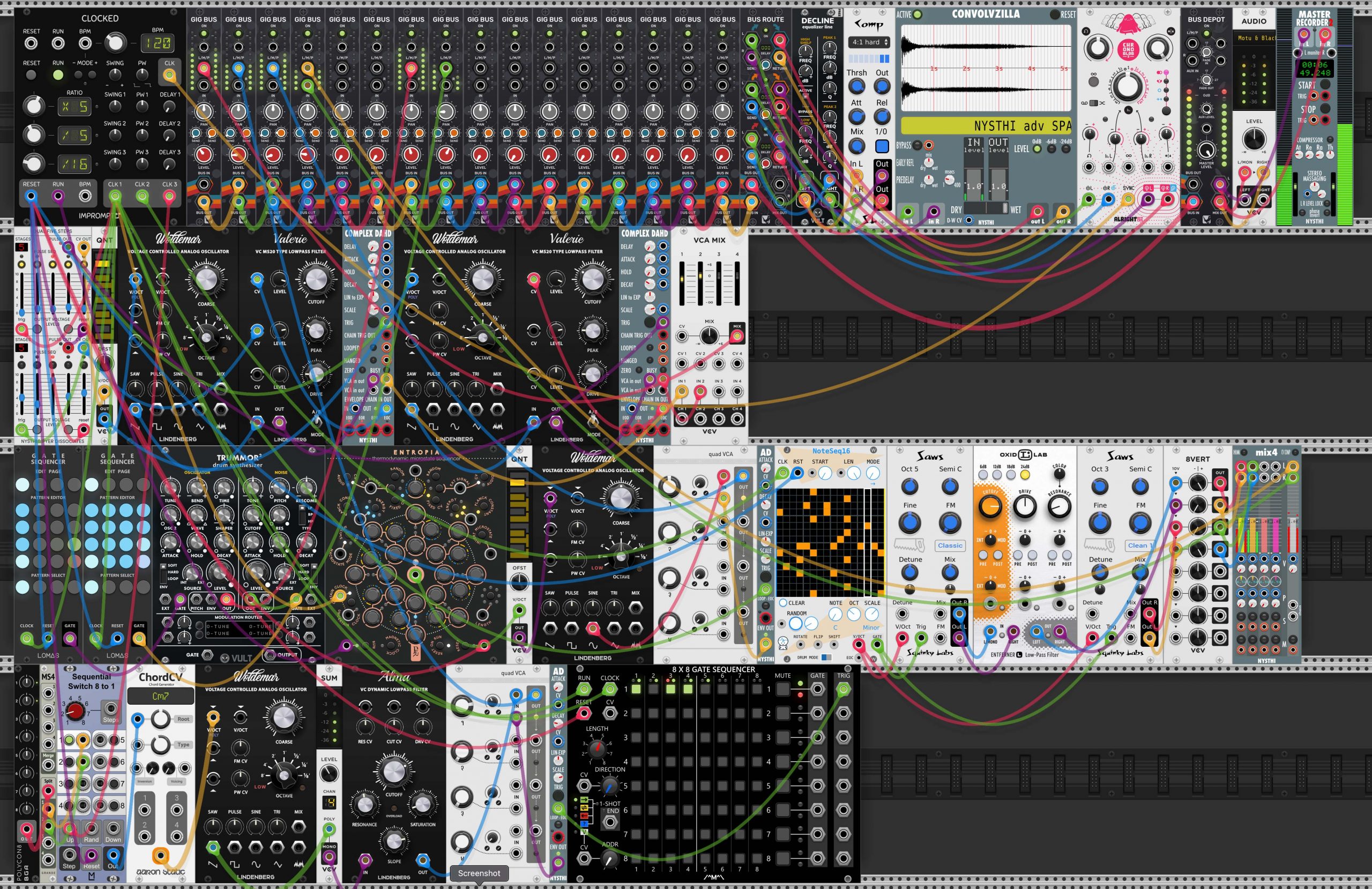Image resolution: width=1372 pixels, height=889 pixels.
Task: Click Bus Depot MASTER LEVEL knob
Action: 1206,151
